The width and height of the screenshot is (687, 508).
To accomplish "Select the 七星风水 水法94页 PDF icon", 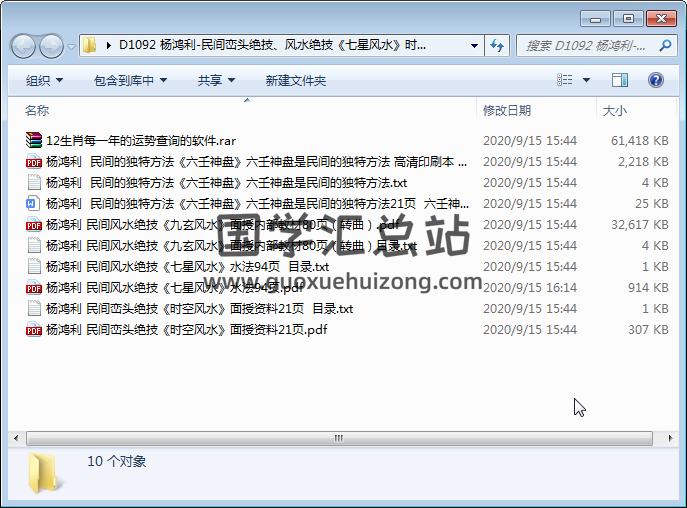I will [x=34, y=288].
